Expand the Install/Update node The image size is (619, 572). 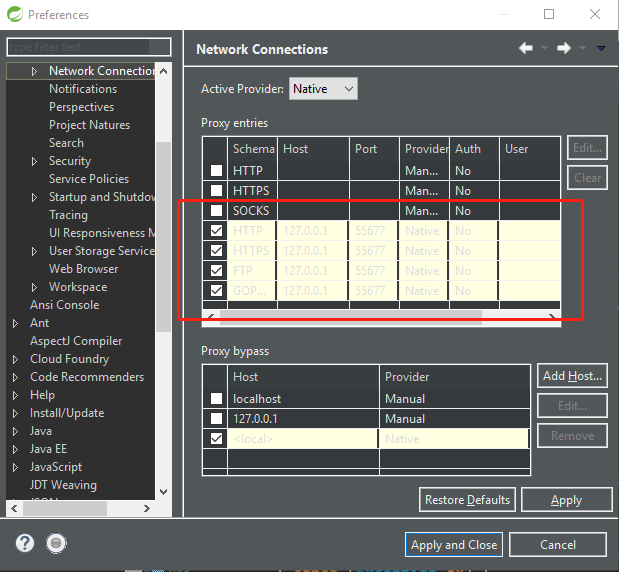point(15,413)
